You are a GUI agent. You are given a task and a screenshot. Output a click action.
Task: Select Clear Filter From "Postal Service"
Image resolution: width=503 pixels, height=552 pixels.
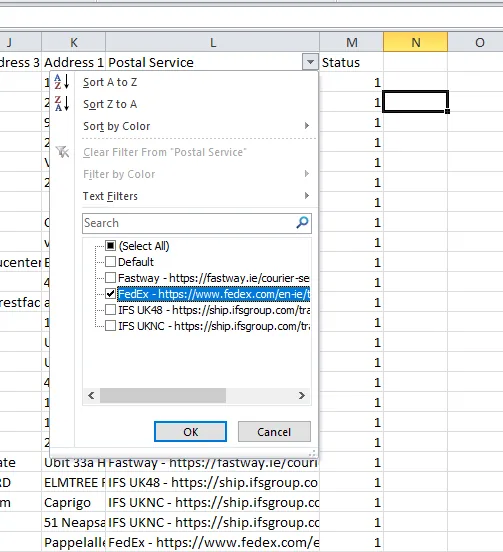click(165, 152)
